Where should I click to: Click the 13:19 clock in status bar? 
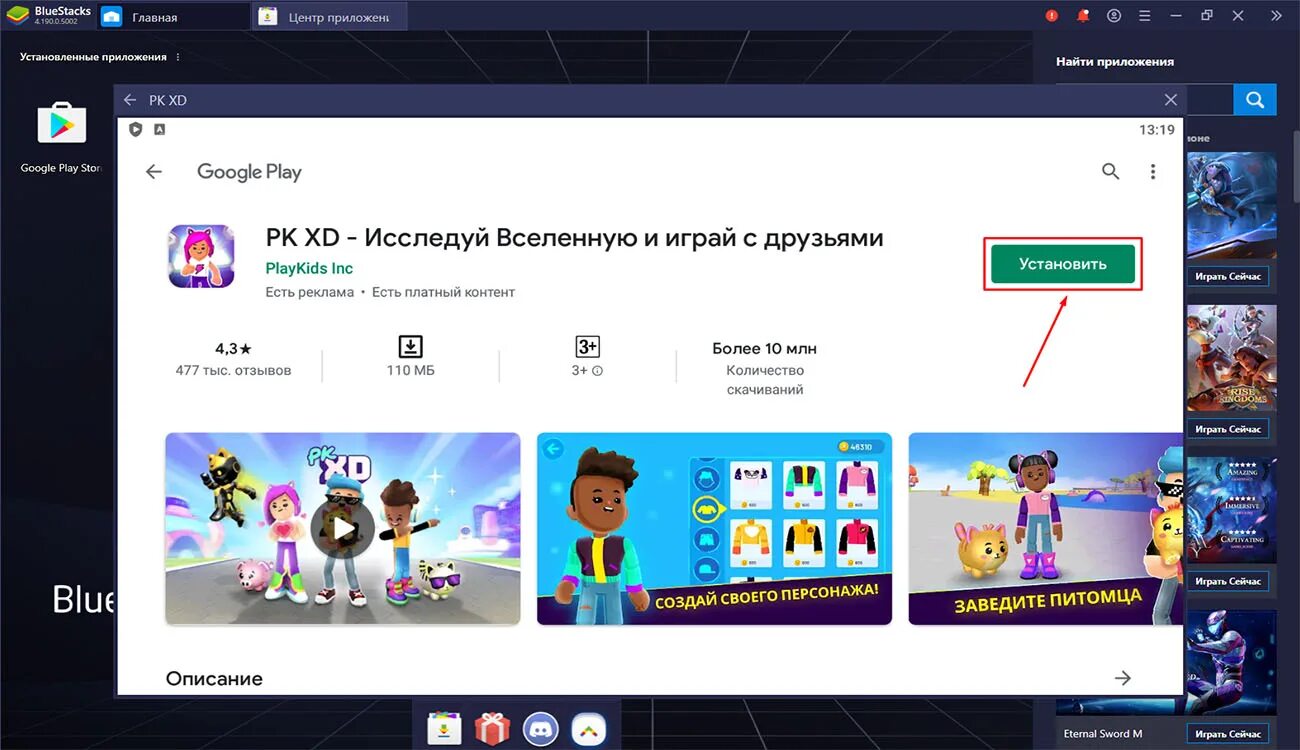coord(1157,130)
